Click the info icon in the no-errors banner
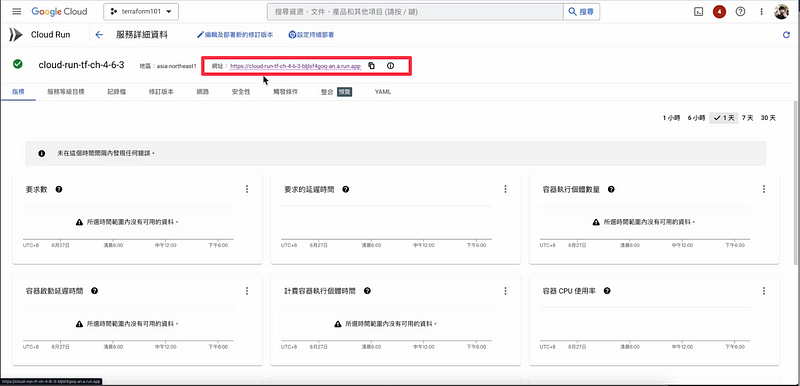The height and width of the screenshot is (386, 800). tap(42, 153)
